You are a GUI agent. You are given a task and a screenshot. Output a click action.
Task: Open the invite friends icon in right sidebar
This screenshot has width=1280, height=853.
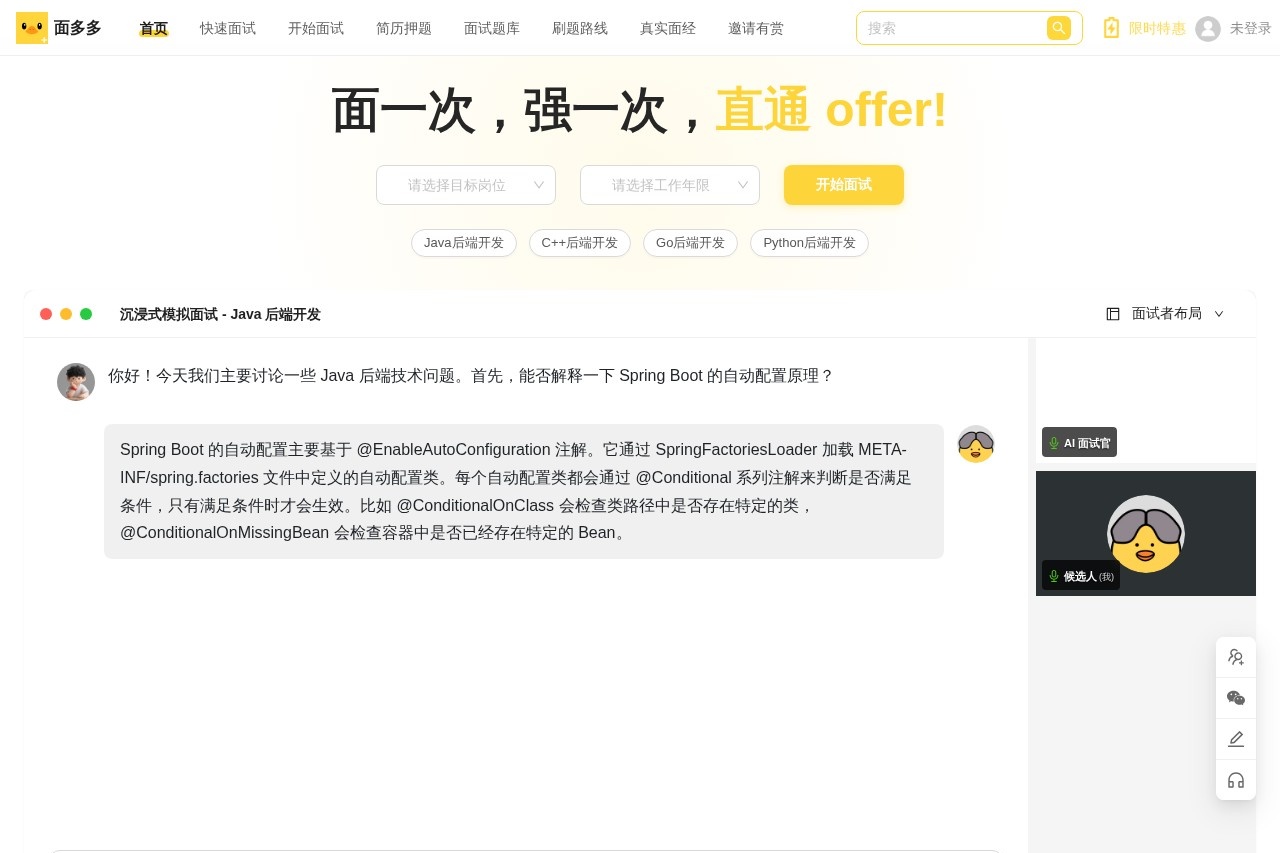coord(1236,657)
